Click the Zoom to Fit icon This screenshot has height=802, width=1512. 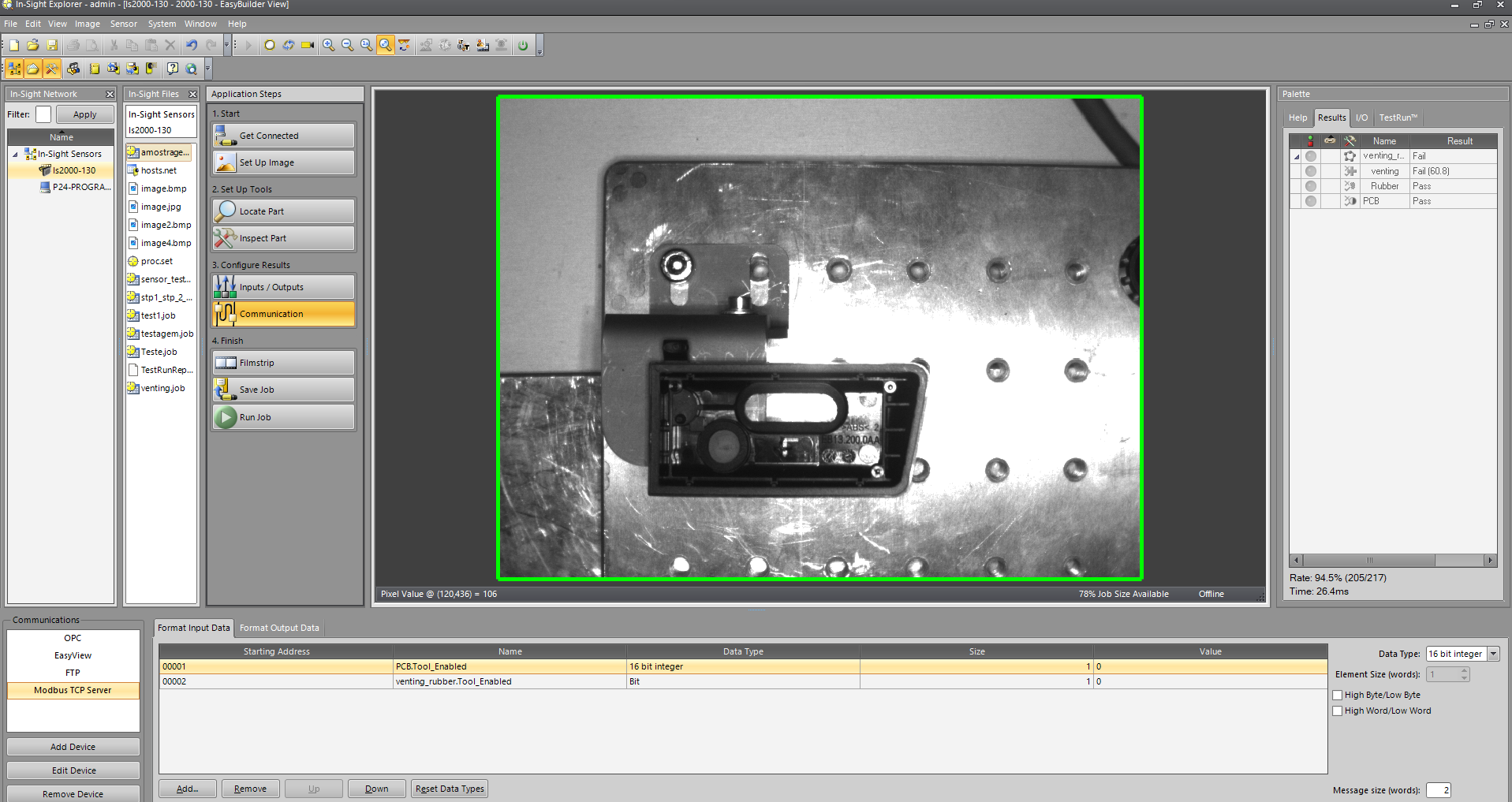pos(385,46)
